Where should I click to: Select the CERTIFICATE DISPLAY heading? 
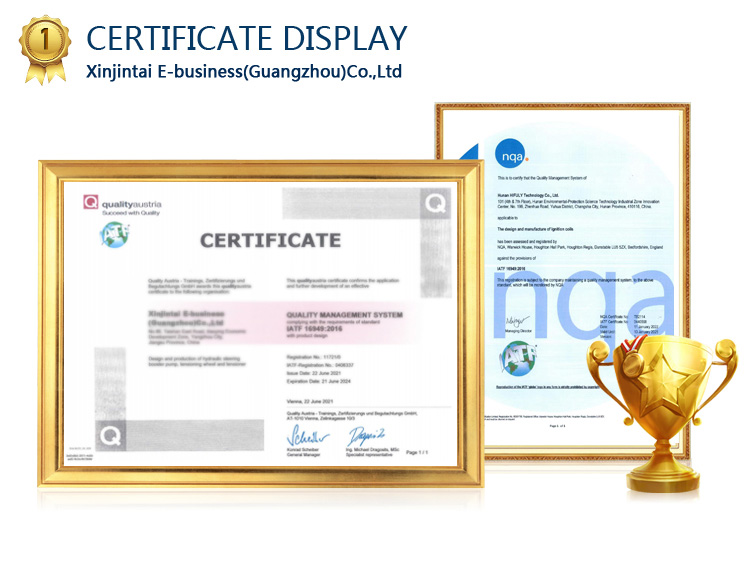point(247,38)
